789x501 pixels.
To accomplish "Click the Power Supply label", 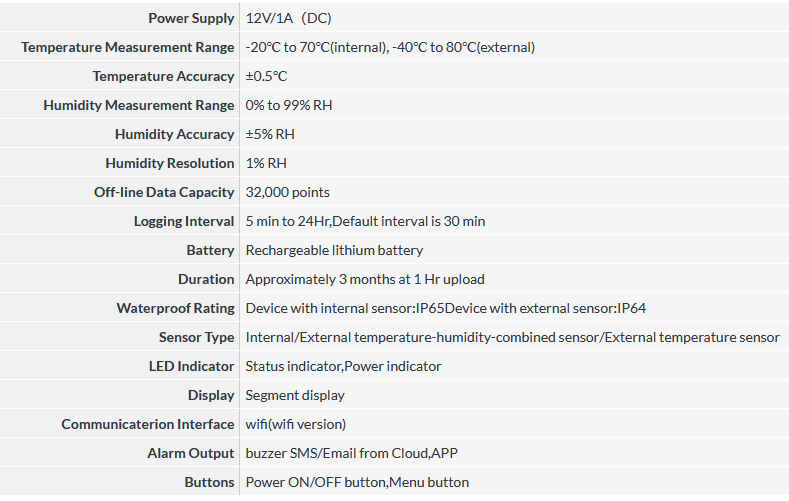I will tap(191, 18).
